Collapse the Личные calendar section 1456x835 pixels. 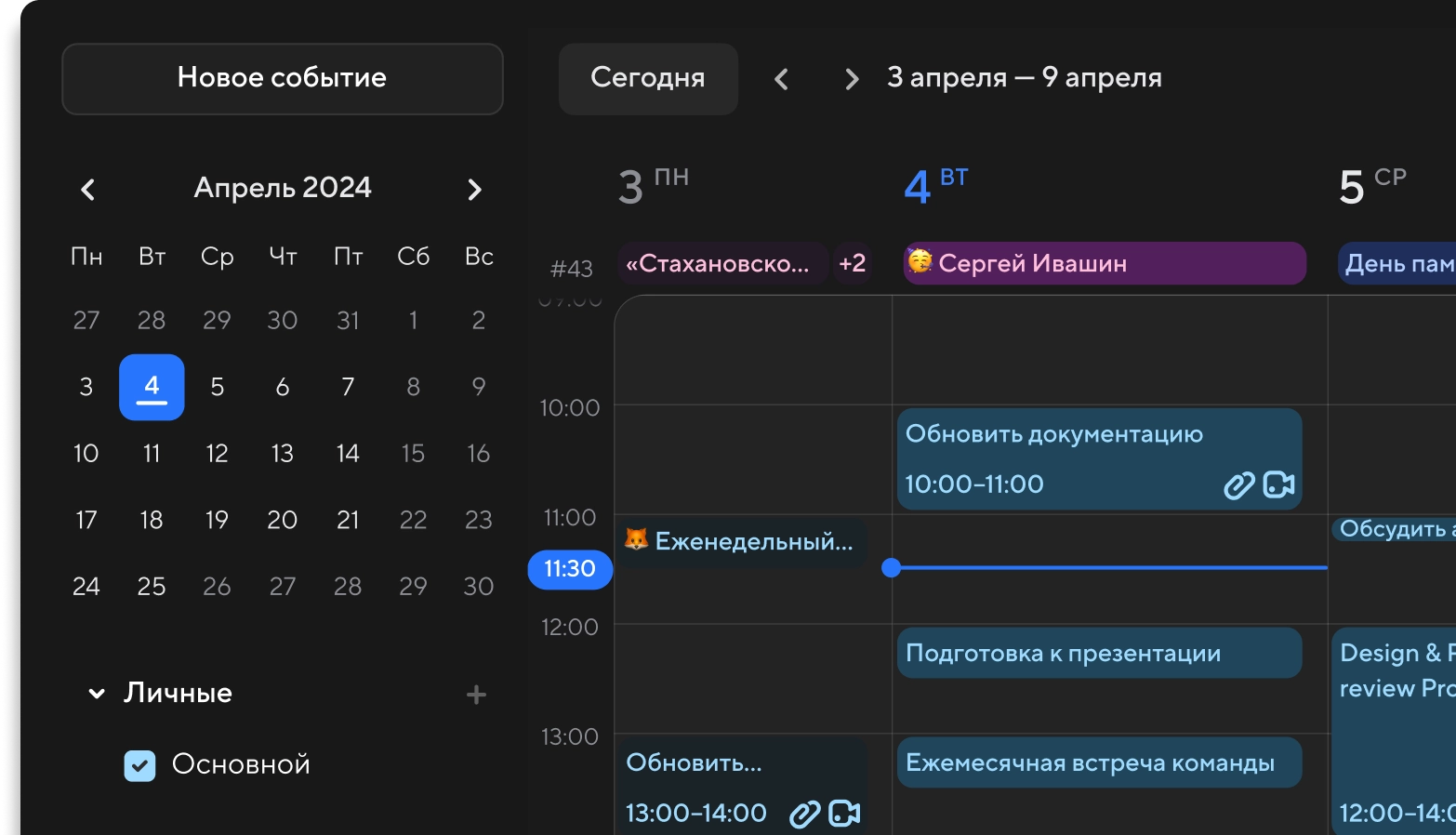point(97,694)
